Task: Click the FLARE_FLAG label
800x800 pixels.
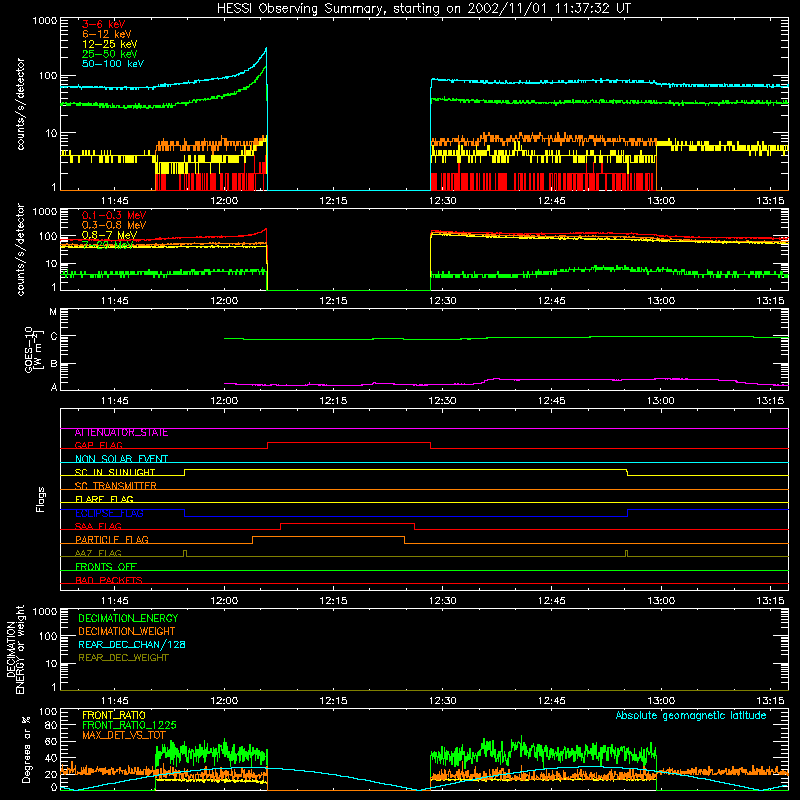Action: [104, 499]
